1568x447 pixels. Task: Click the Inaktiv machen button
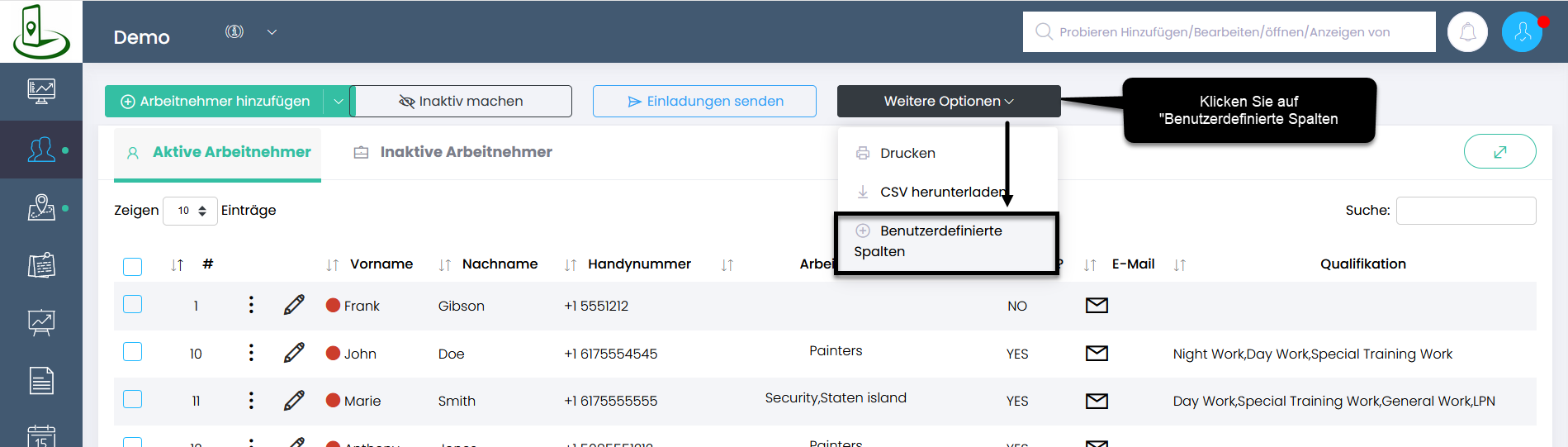coord(462,102)
